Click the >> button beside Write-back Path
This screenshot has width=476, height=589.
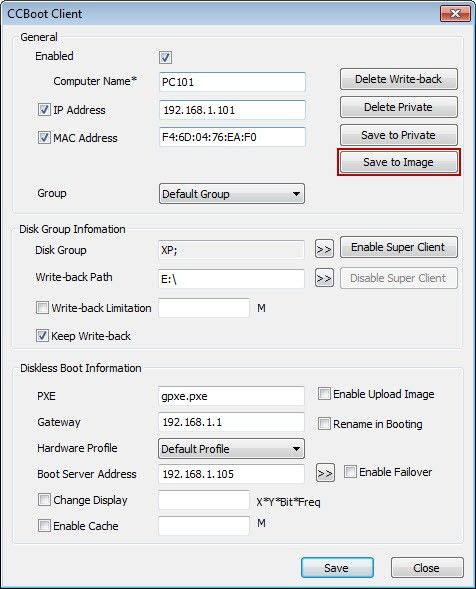[x=324, y=278]
